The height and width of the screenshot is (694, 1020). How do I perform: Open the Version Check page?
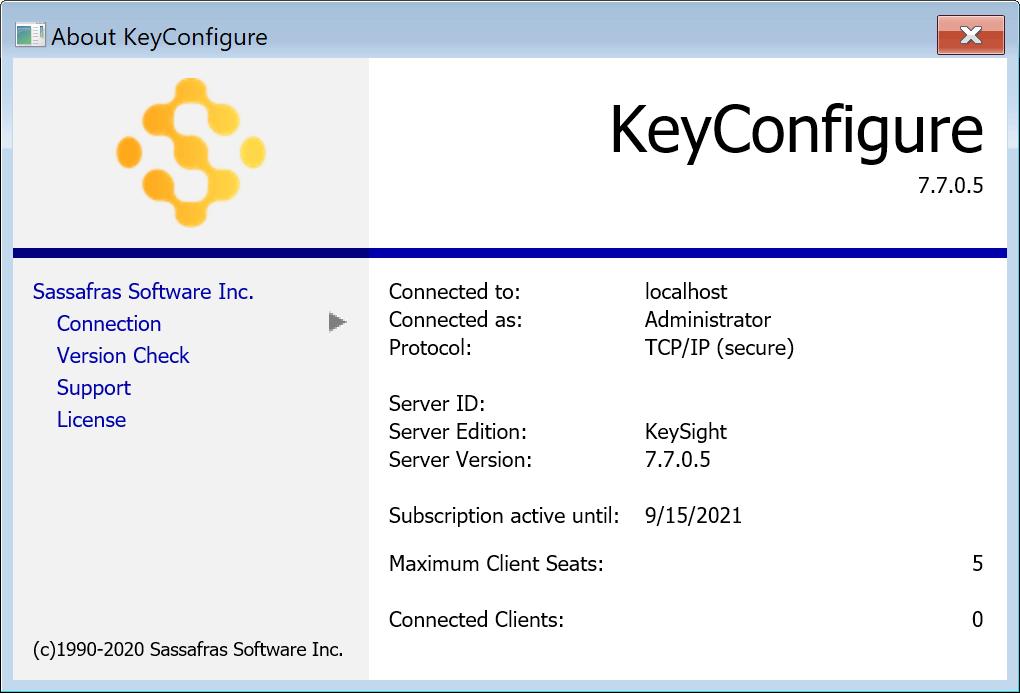coord(122,355)
